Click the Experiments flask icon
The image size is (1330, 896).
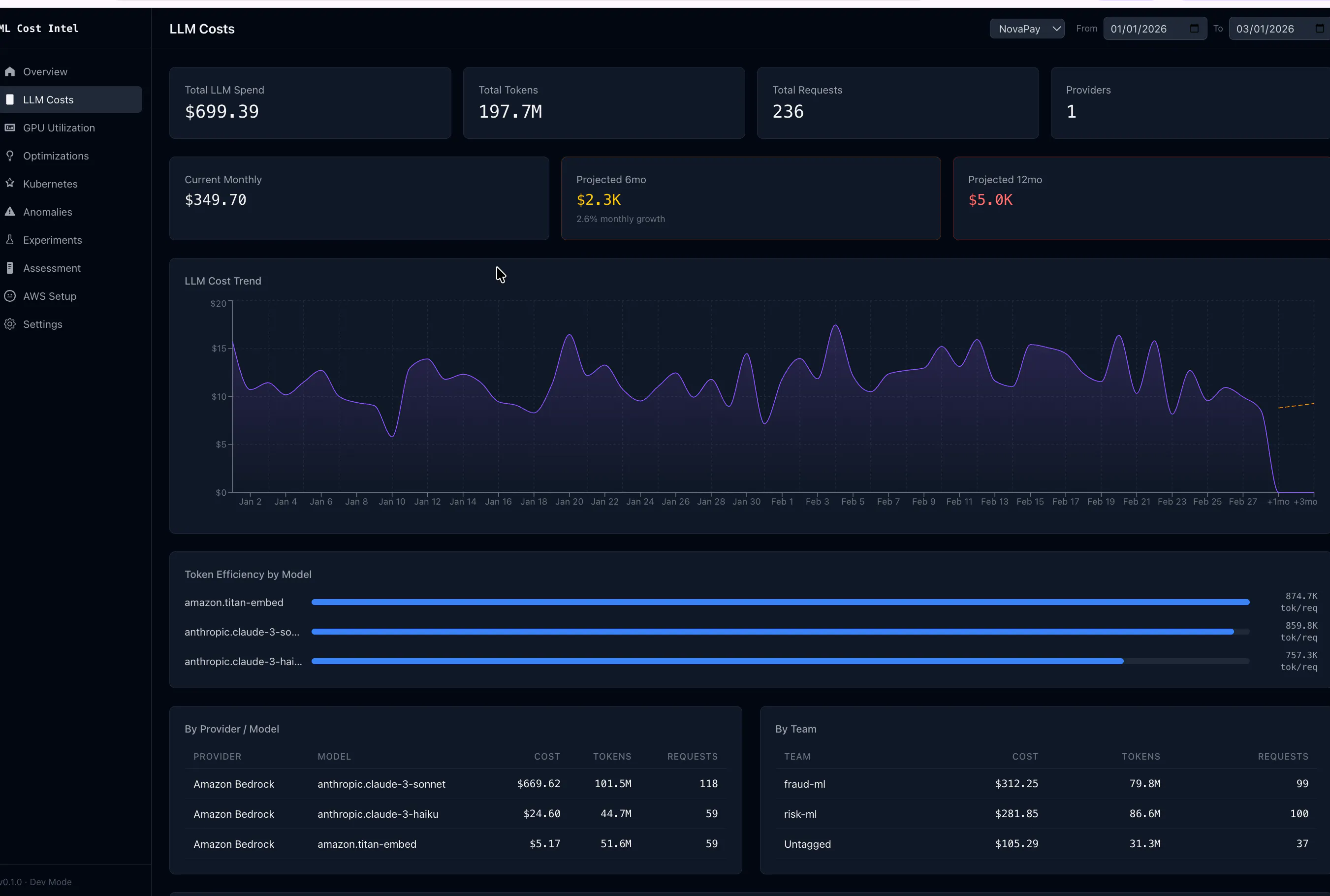(x=10, y=239)
